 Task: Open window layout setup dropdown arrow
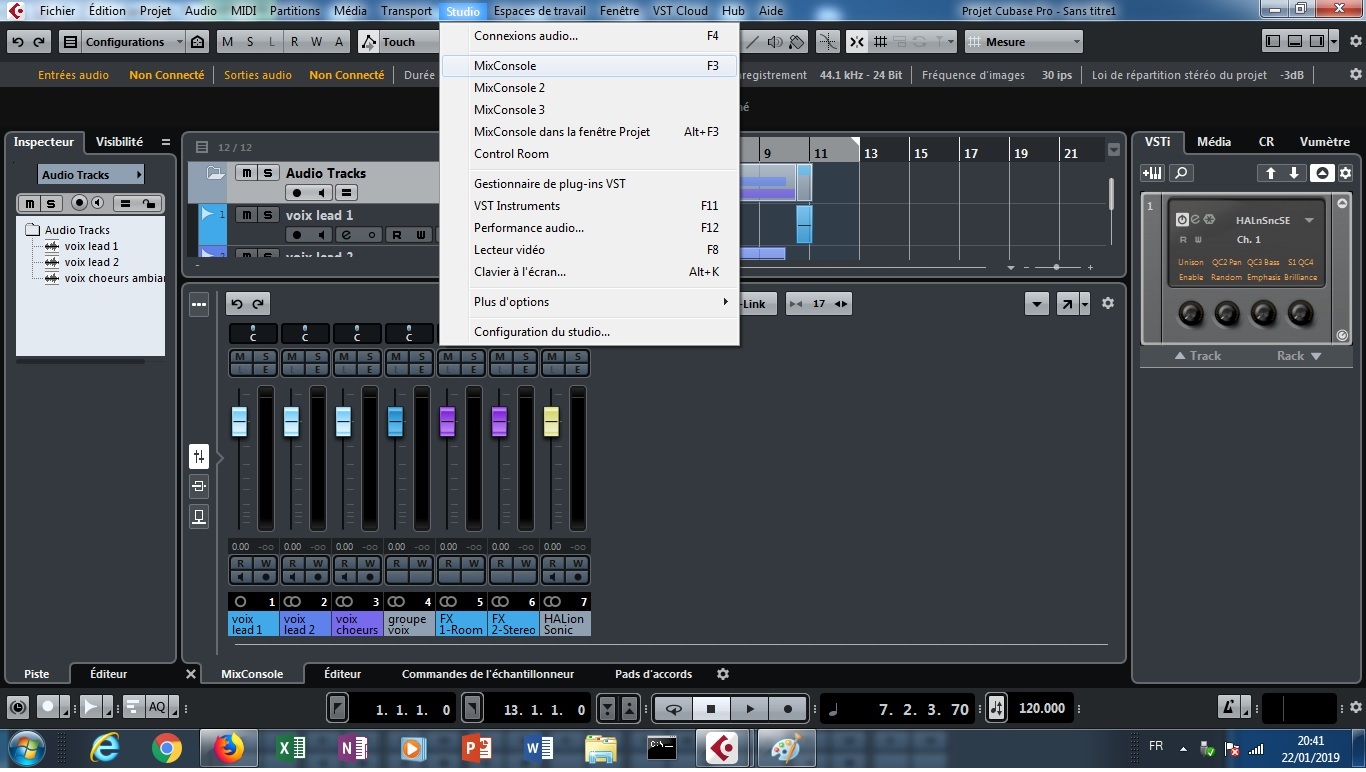pos(1335,42)
